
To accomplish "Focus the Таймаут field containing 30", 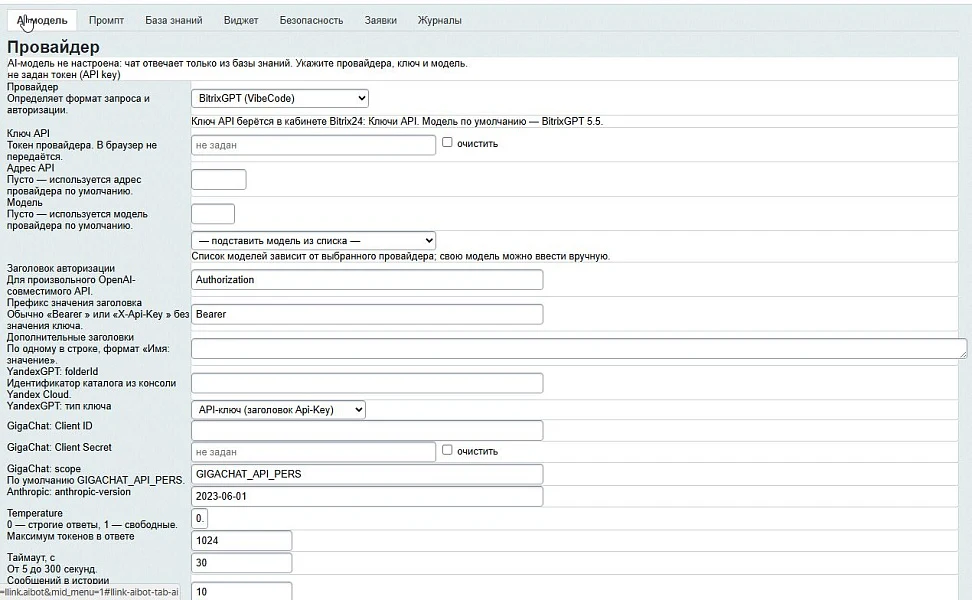I will tap(242, 563).
